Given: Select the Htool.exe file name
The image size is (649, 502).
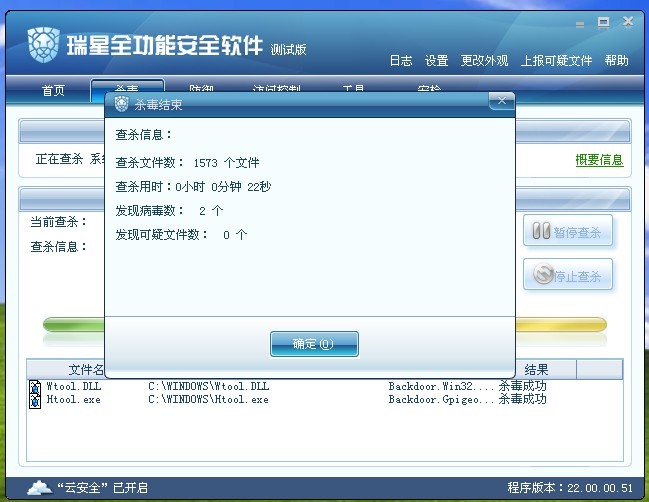Looking at the screenshot, I should [74, 400].
